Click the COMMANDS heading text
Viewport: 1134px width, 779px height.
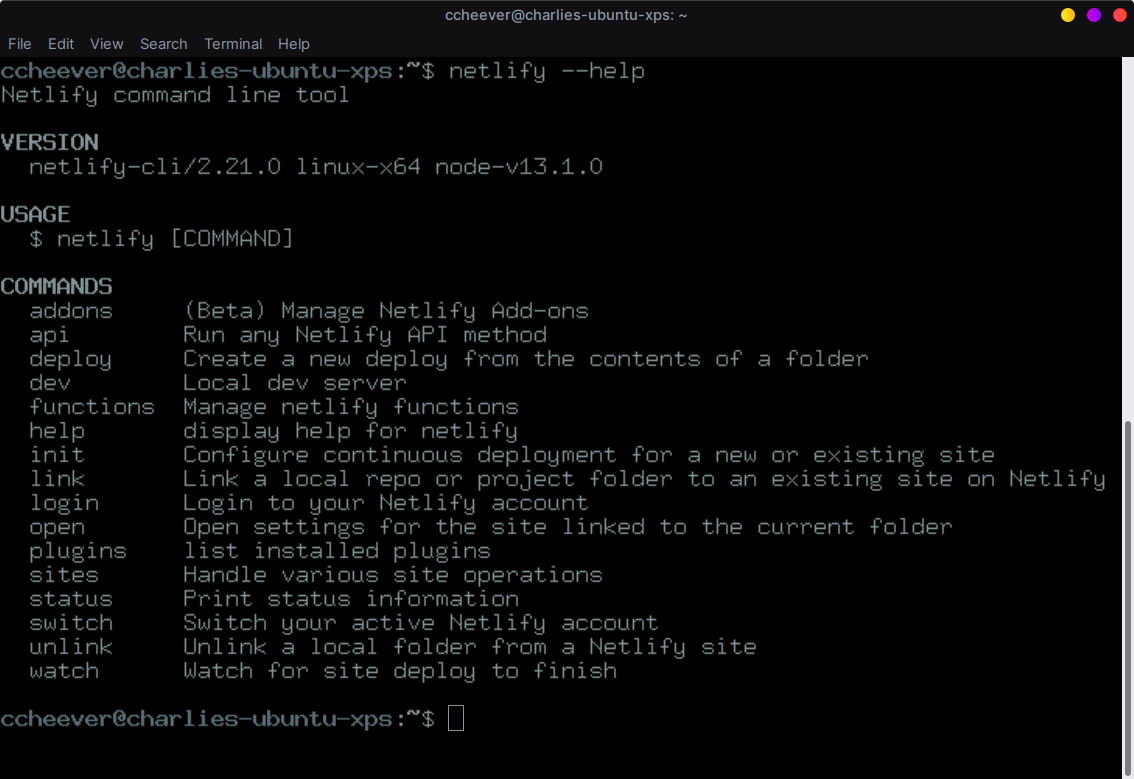point(56,286)
